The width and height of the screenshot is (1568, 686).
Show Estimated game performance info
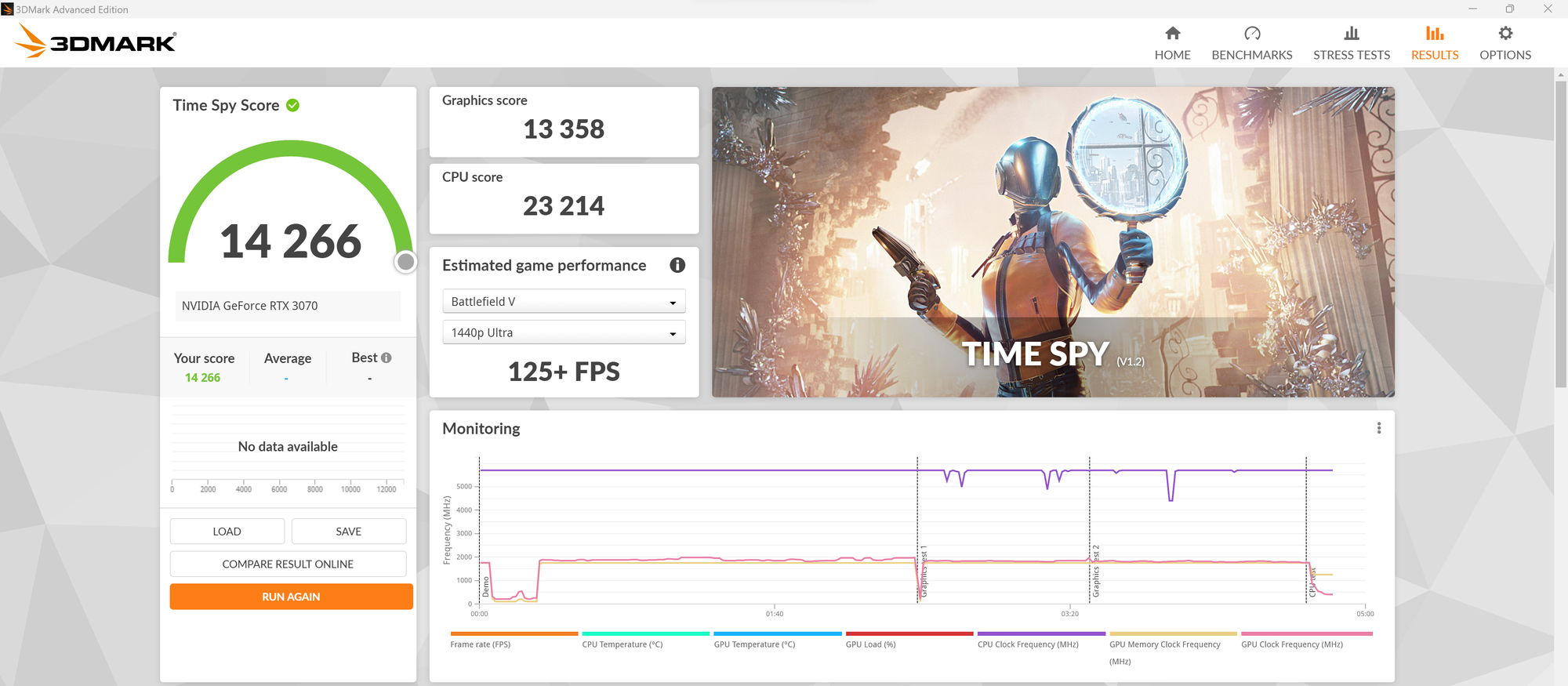tap(677, 265)
